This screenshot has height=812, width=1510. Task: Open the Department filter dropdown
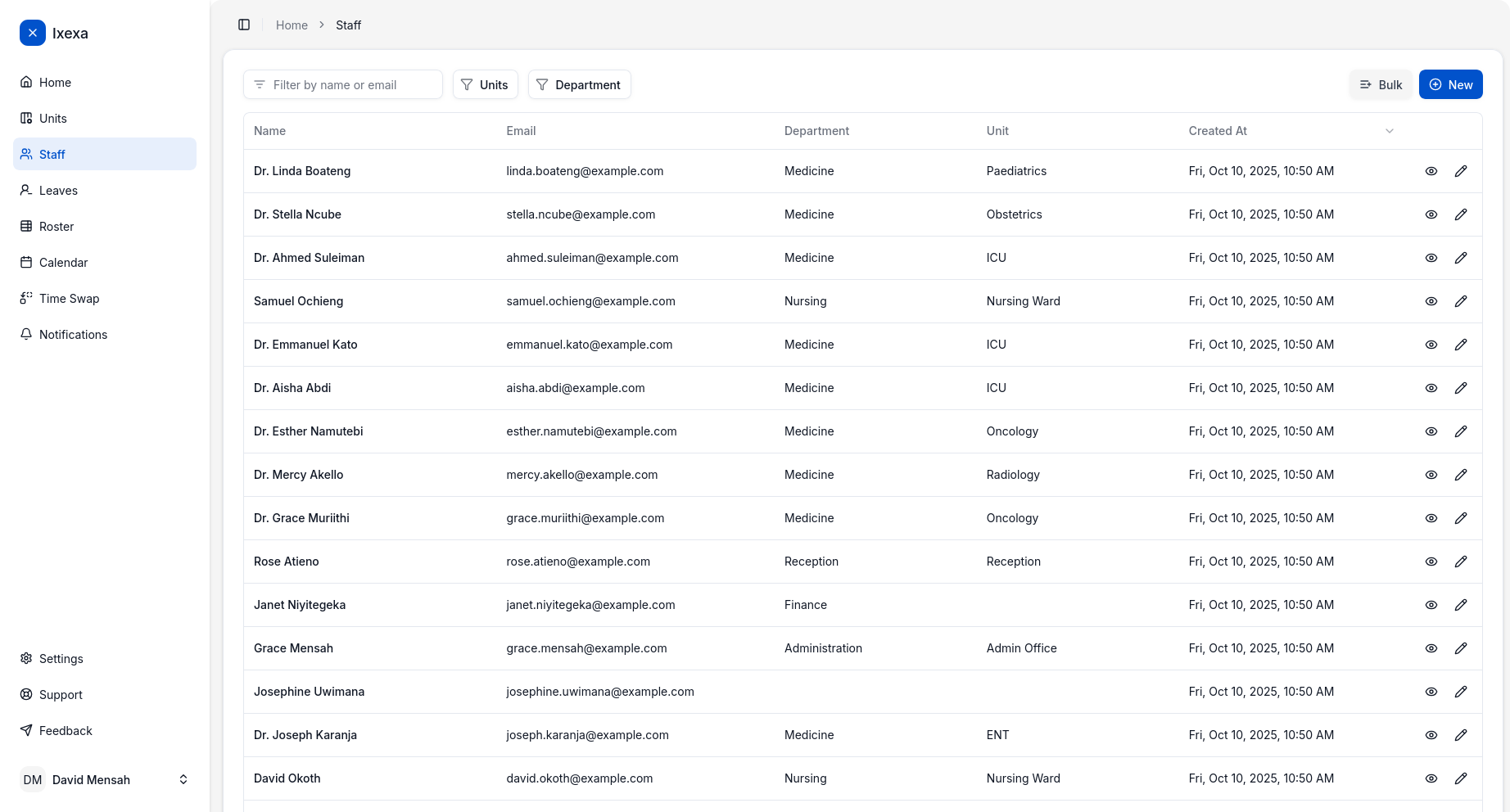[579, 84]
